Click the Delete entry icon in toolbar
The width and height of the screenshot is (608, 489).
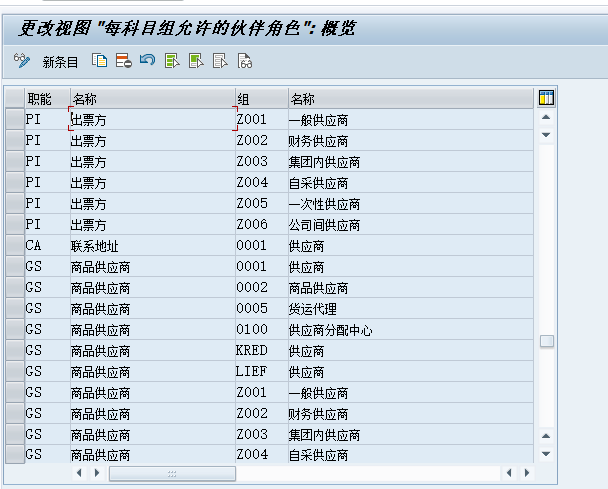[123, 62]
